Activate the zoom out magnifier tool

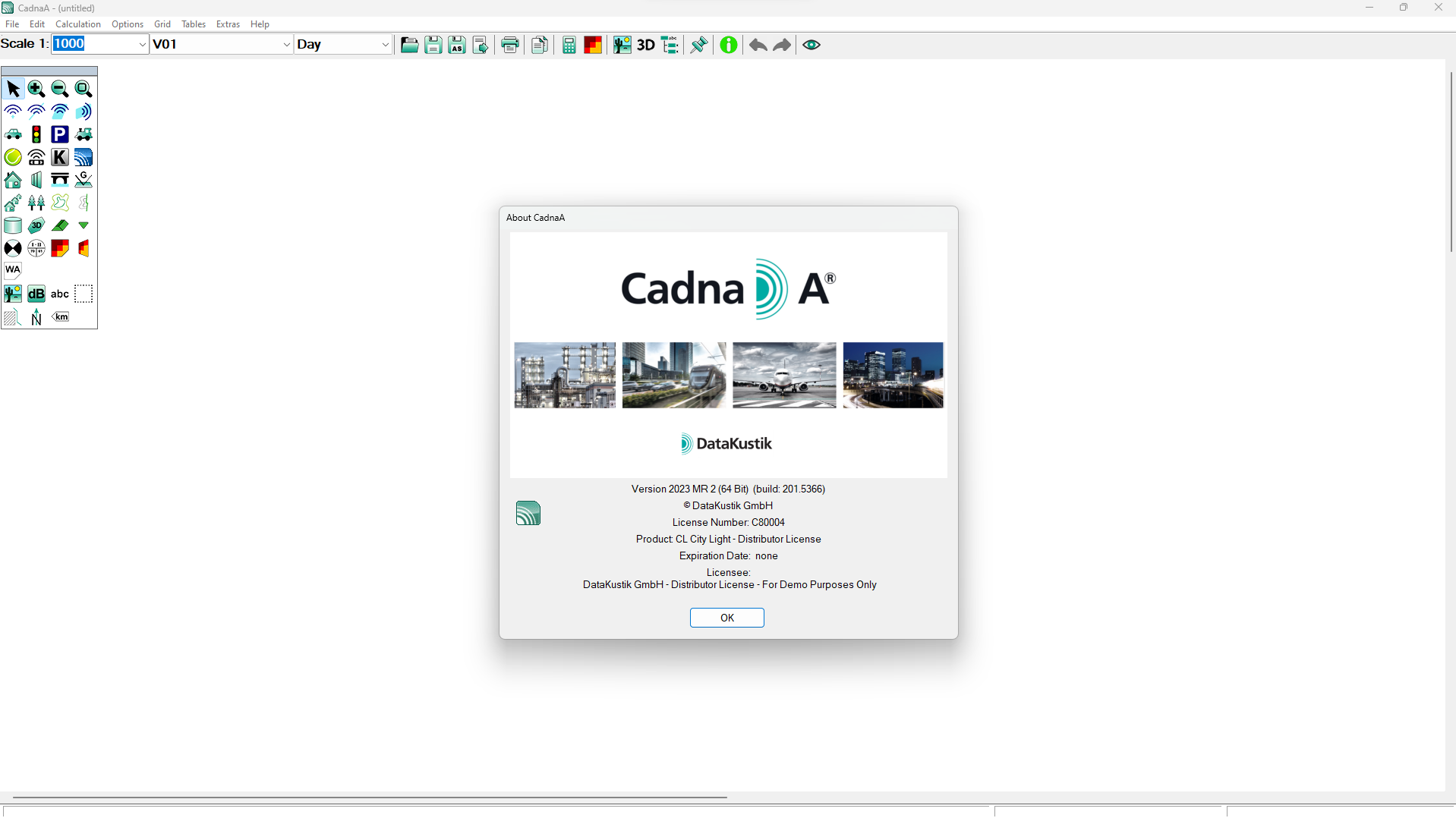60,89
